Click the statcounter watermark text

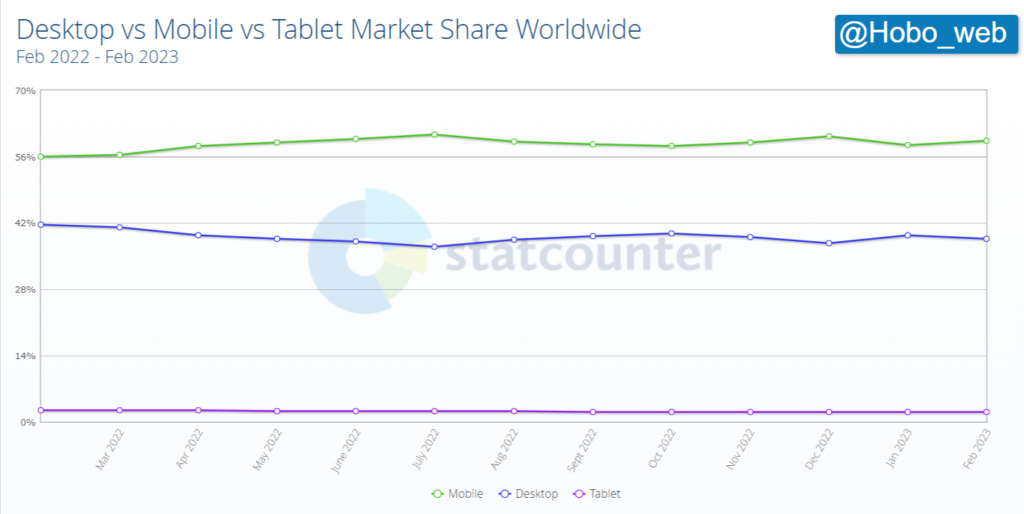coord(582,257)
